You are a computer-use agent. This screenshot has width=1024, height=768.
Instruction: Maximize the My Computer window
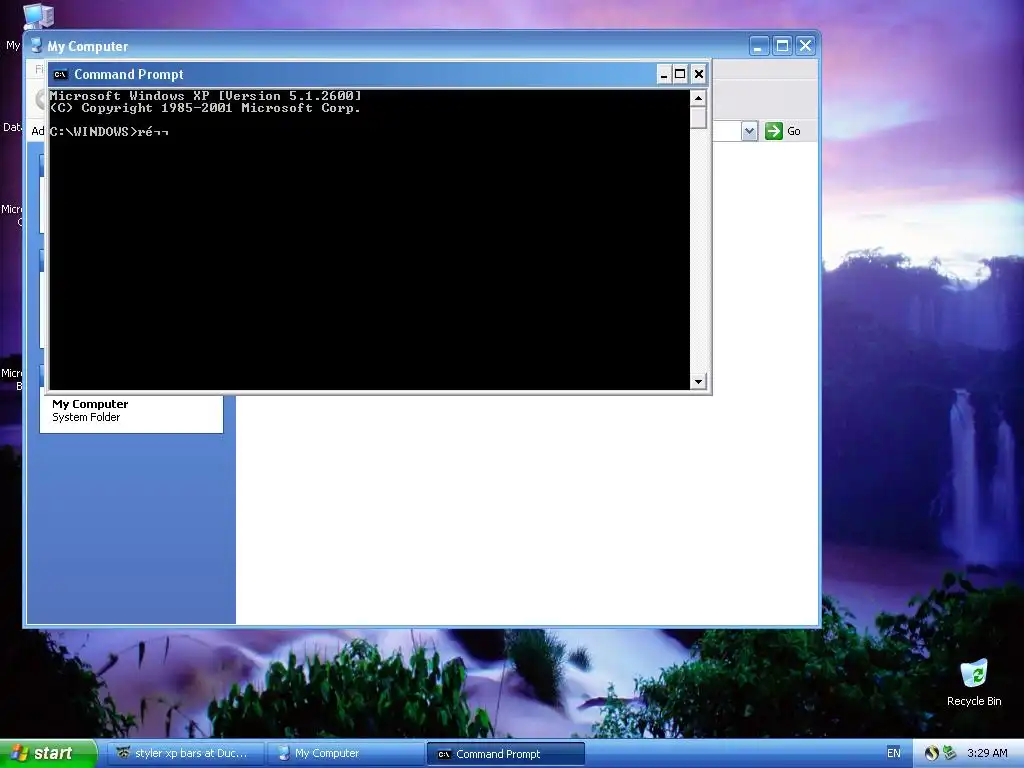(782, 46)
